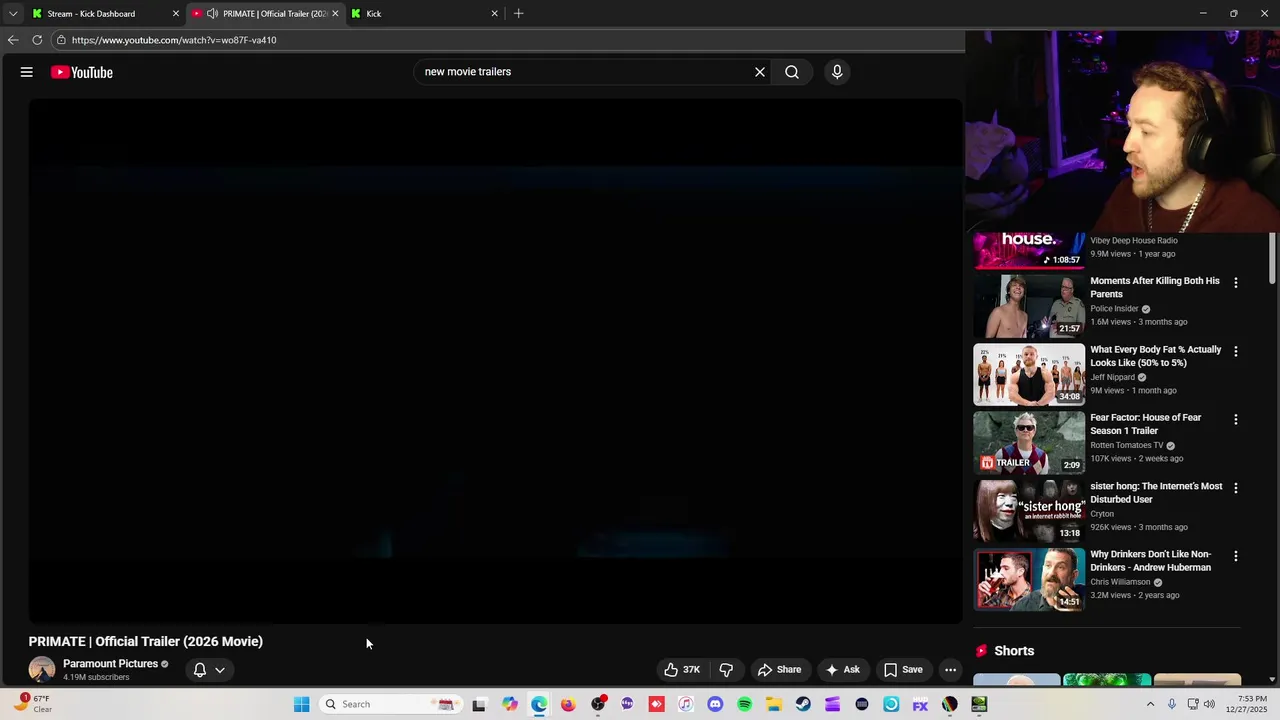Open the YouTube guide hamburger menu
This screenshot has height=720, width=1280.
27,72
